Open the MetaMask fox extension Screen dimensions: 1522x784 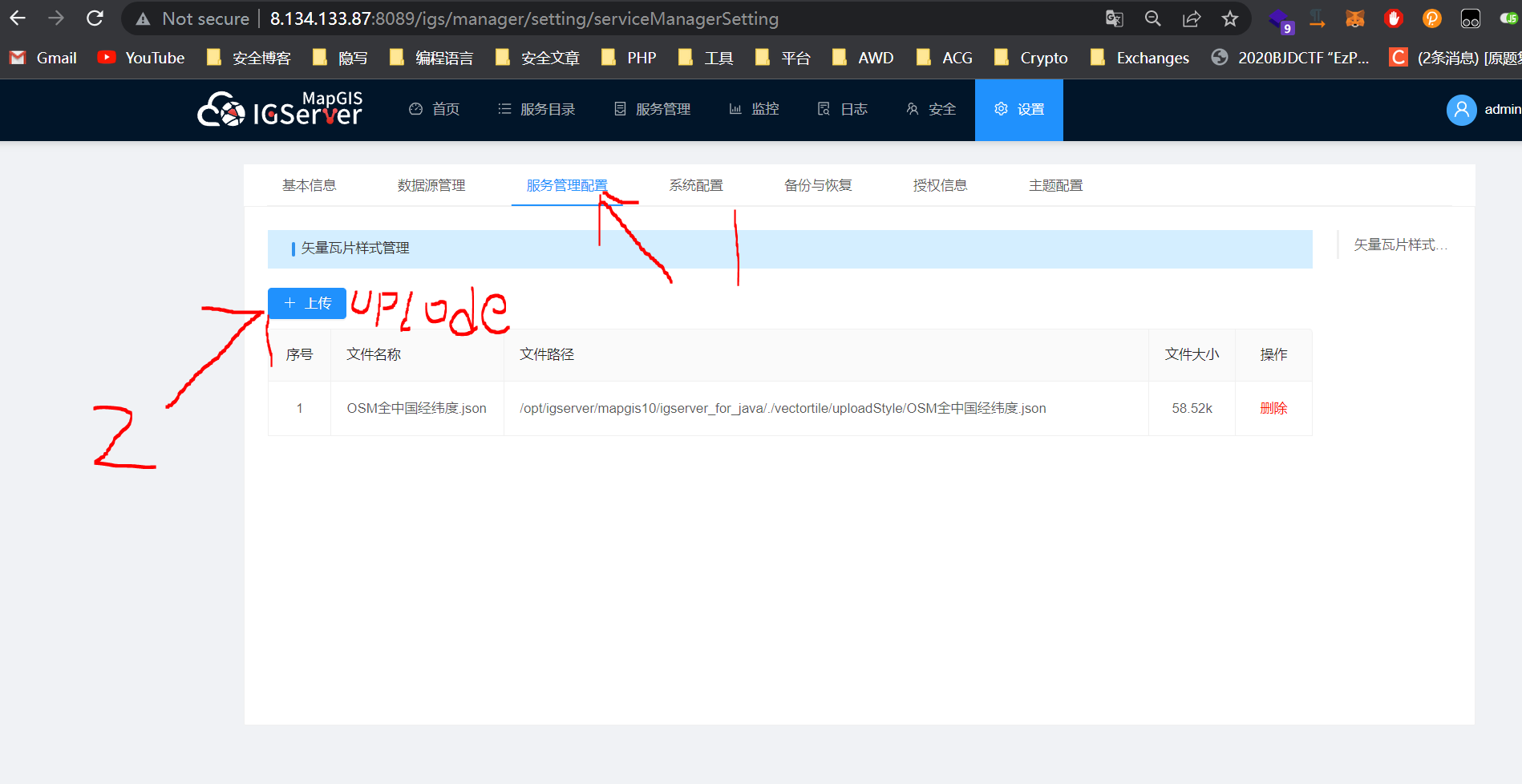(x=1355, y=18)
